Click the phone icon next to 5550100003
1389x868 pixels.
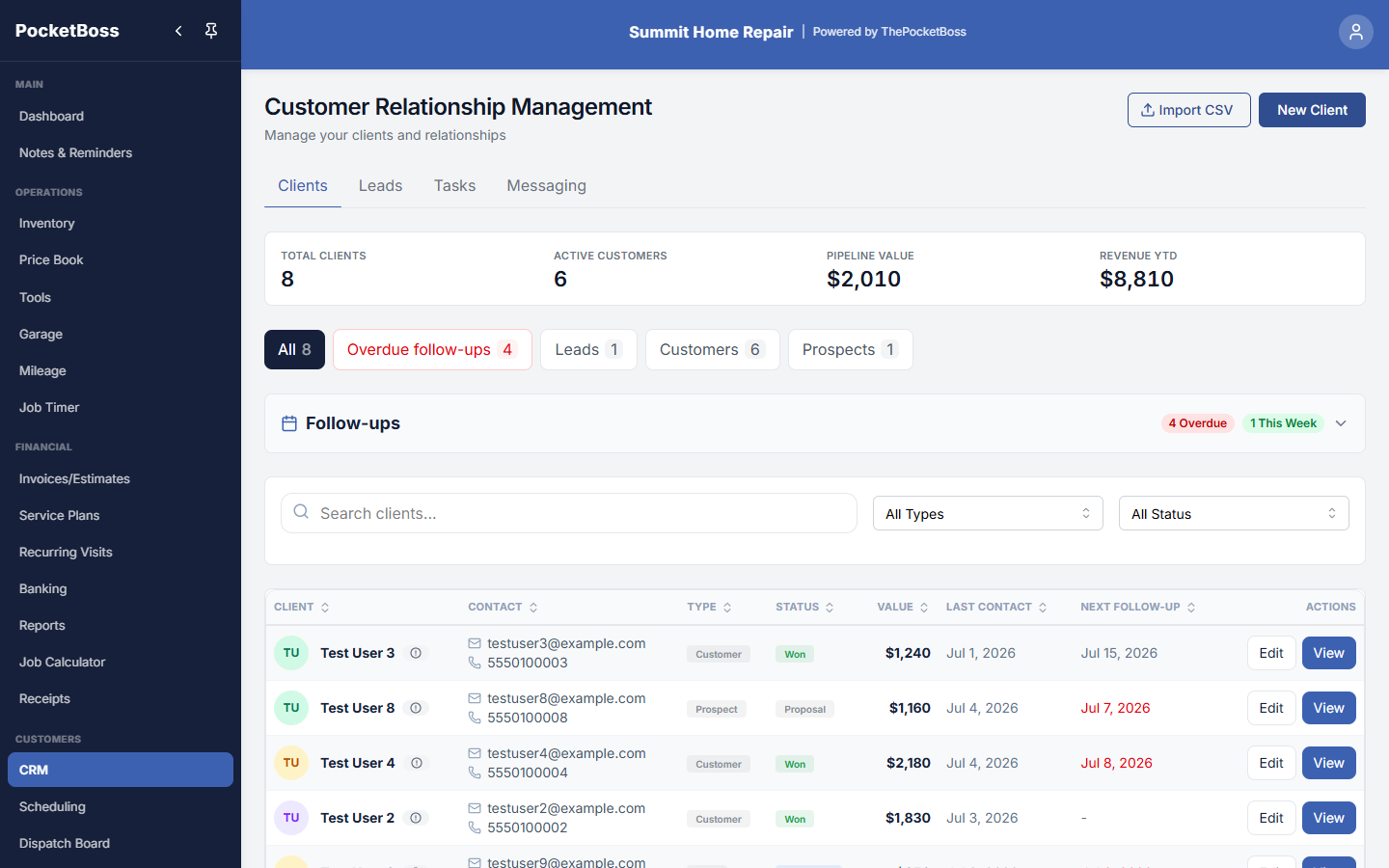[x=475, y=663]
